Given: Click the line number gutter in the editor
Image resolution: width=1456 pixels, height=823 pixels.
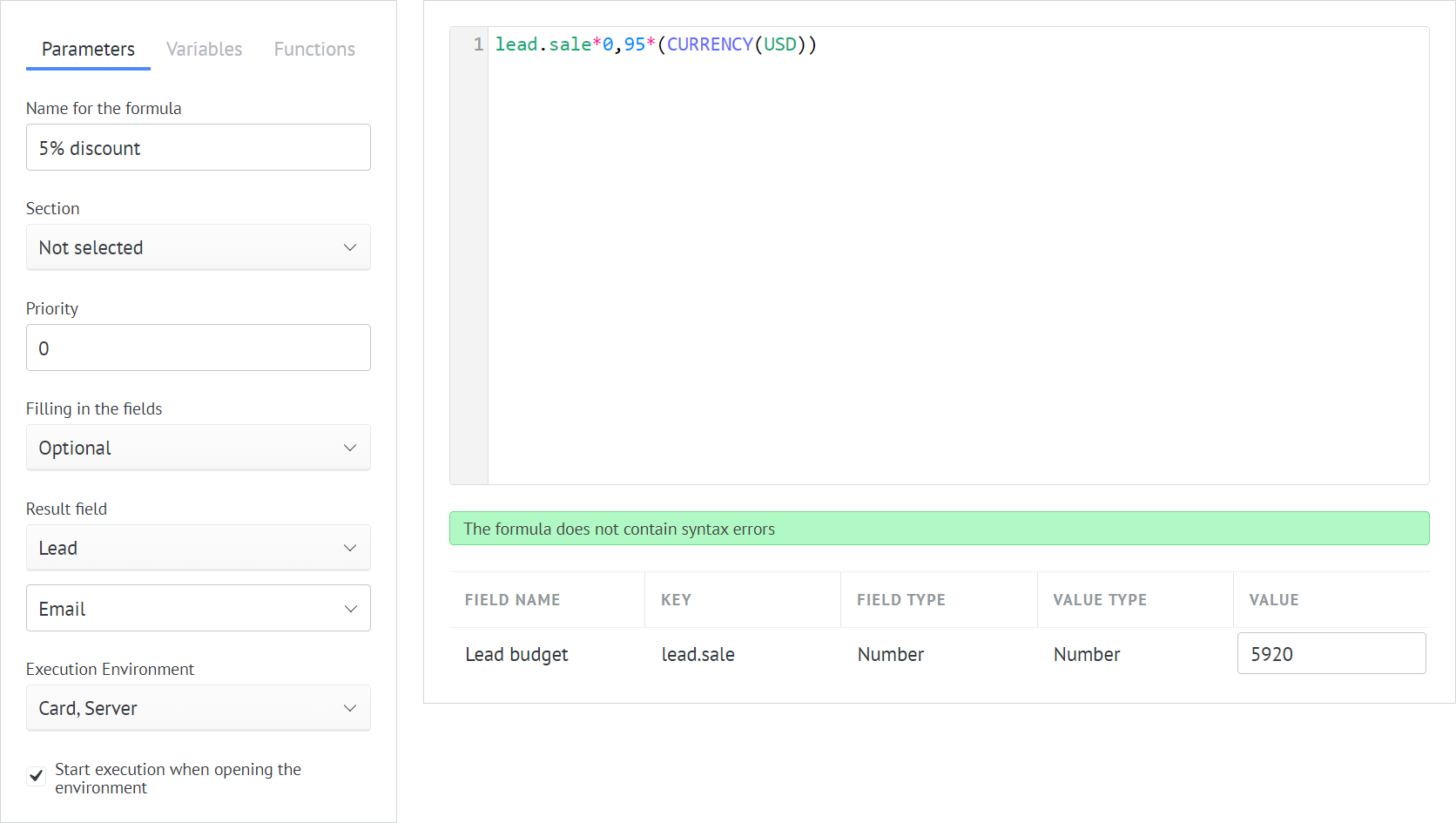Looking at the screenshot, I should coord(477,44).
